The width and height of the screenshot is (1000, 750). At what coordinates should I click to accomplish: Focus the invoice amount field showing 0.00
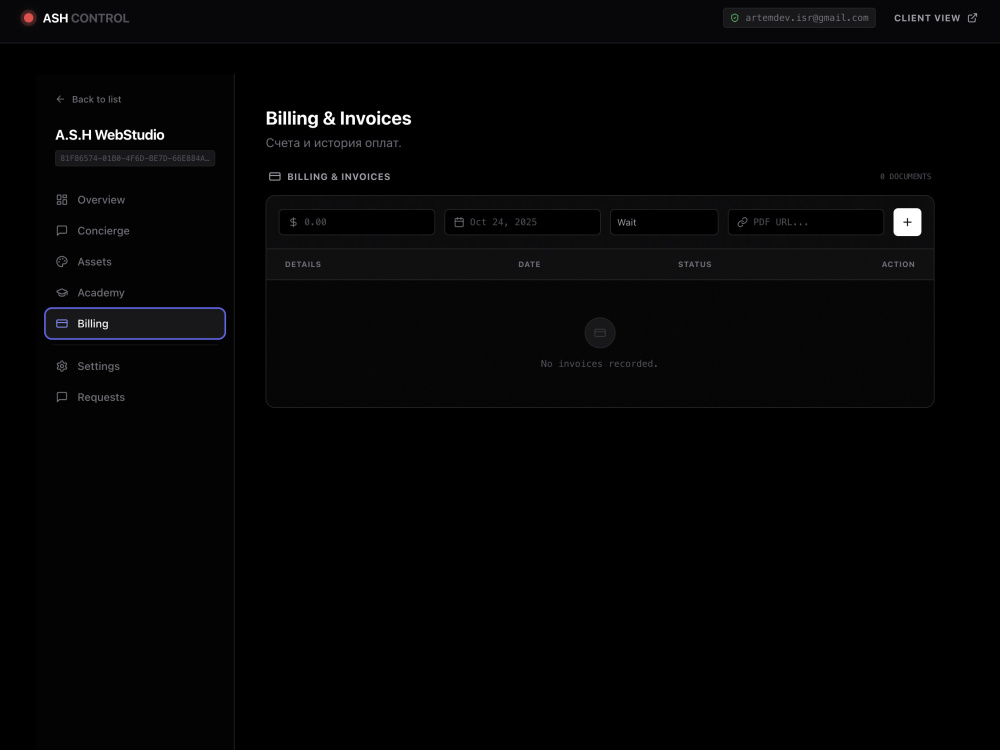(x=357, y=222)
